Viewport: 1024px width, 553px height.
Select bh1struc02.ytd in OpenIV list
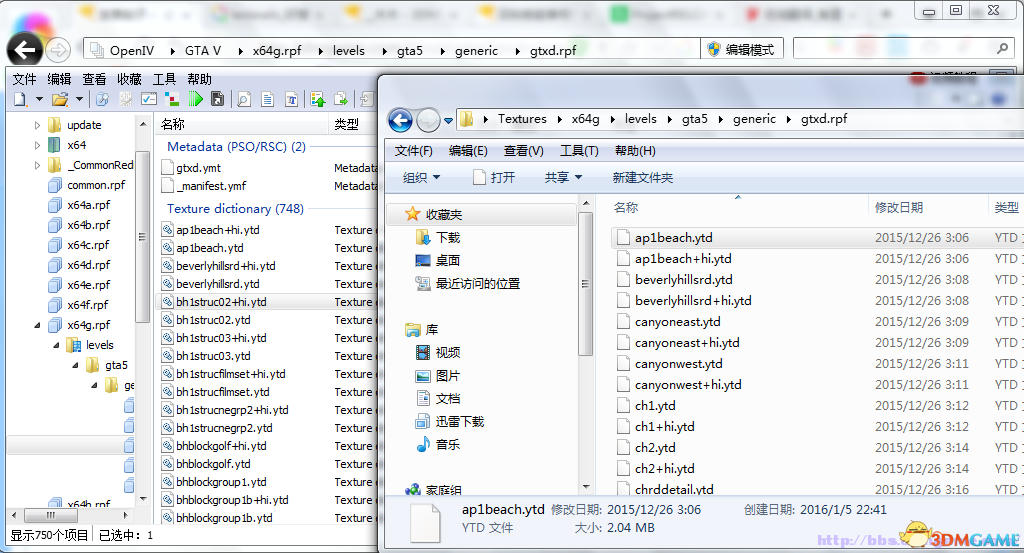pos(213,320)
